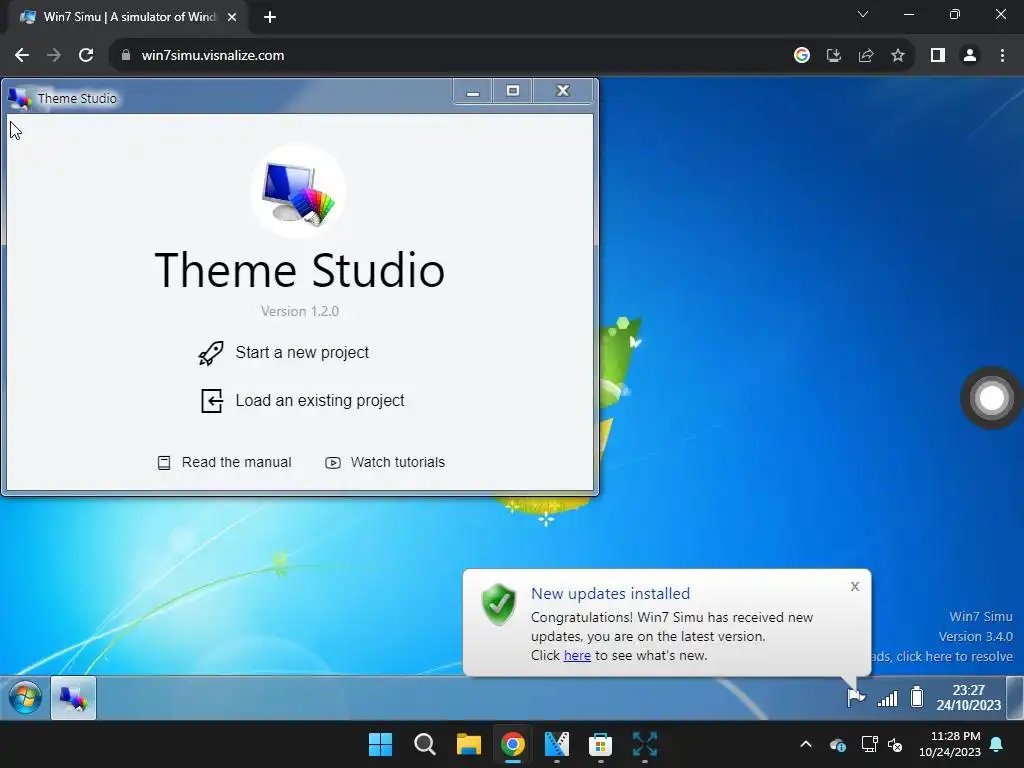
Task: Click the Load an existing project arrow icon
Action: tap(212, 401)
